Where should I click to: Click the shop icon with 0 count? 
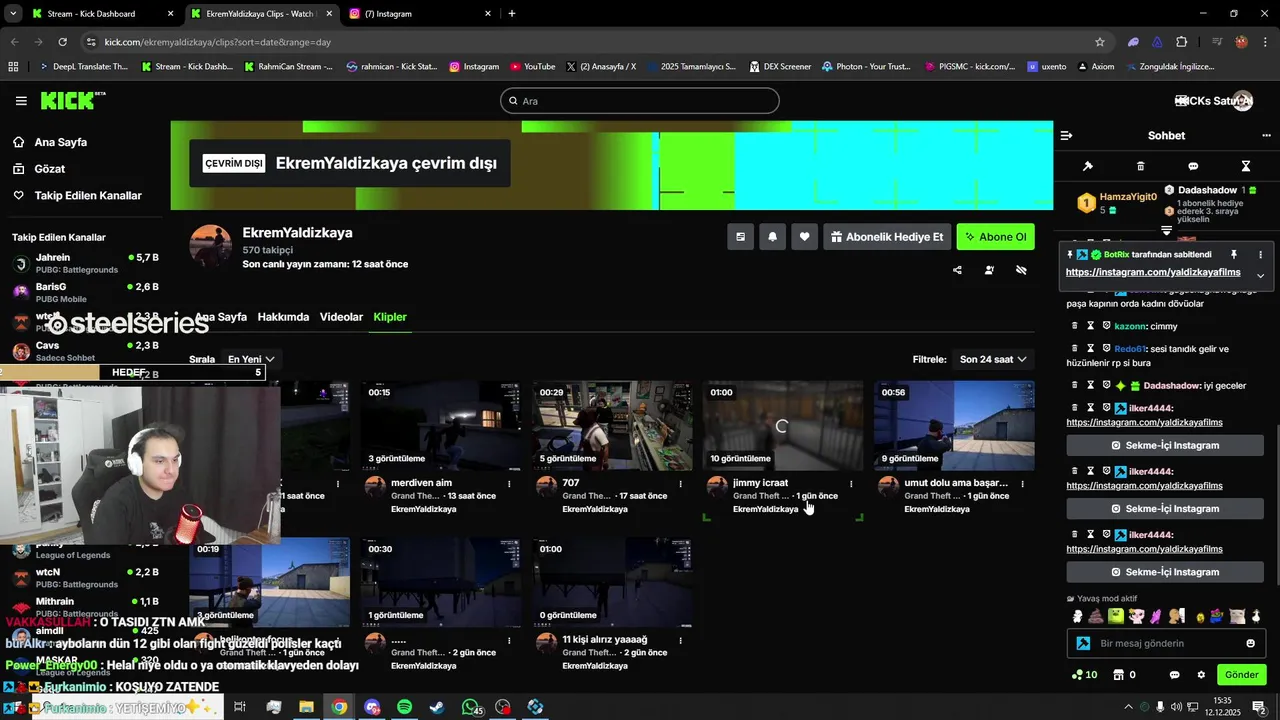[1119, 675]
